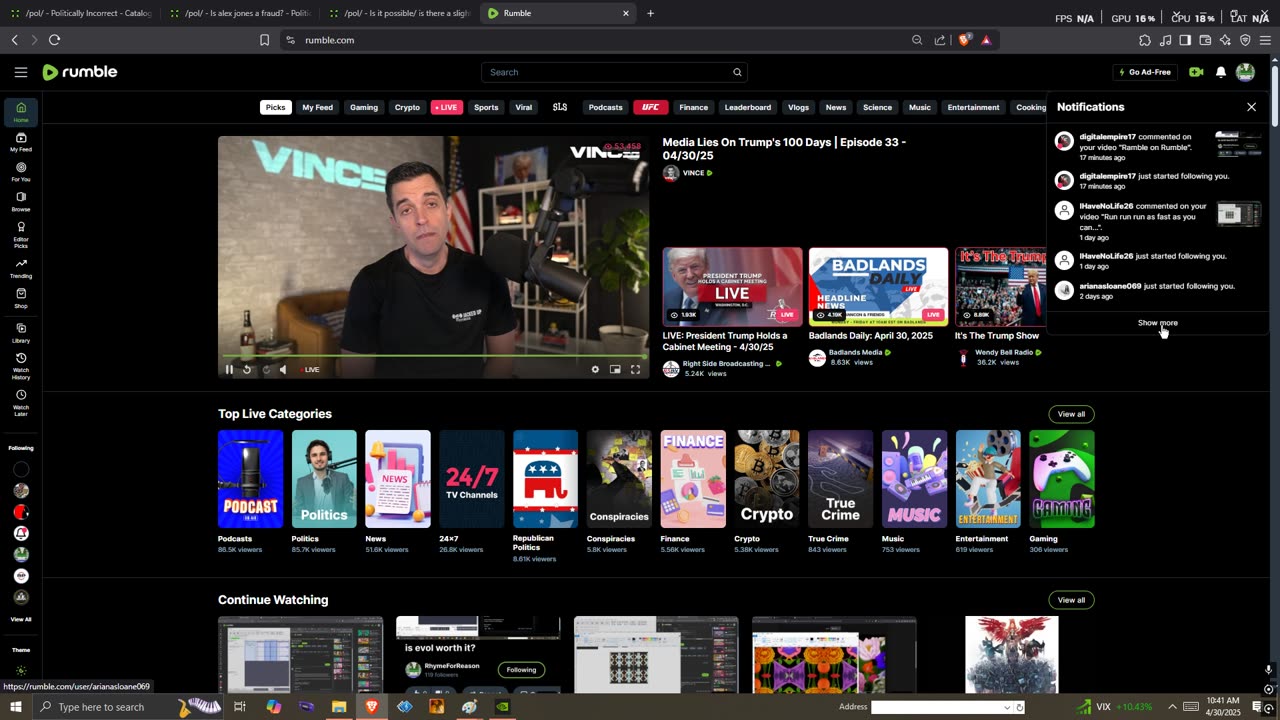The width and height of the screenshot is (1280, 720).
Task: Select the Podcasts category tab
Action: [x=605, y=107]
